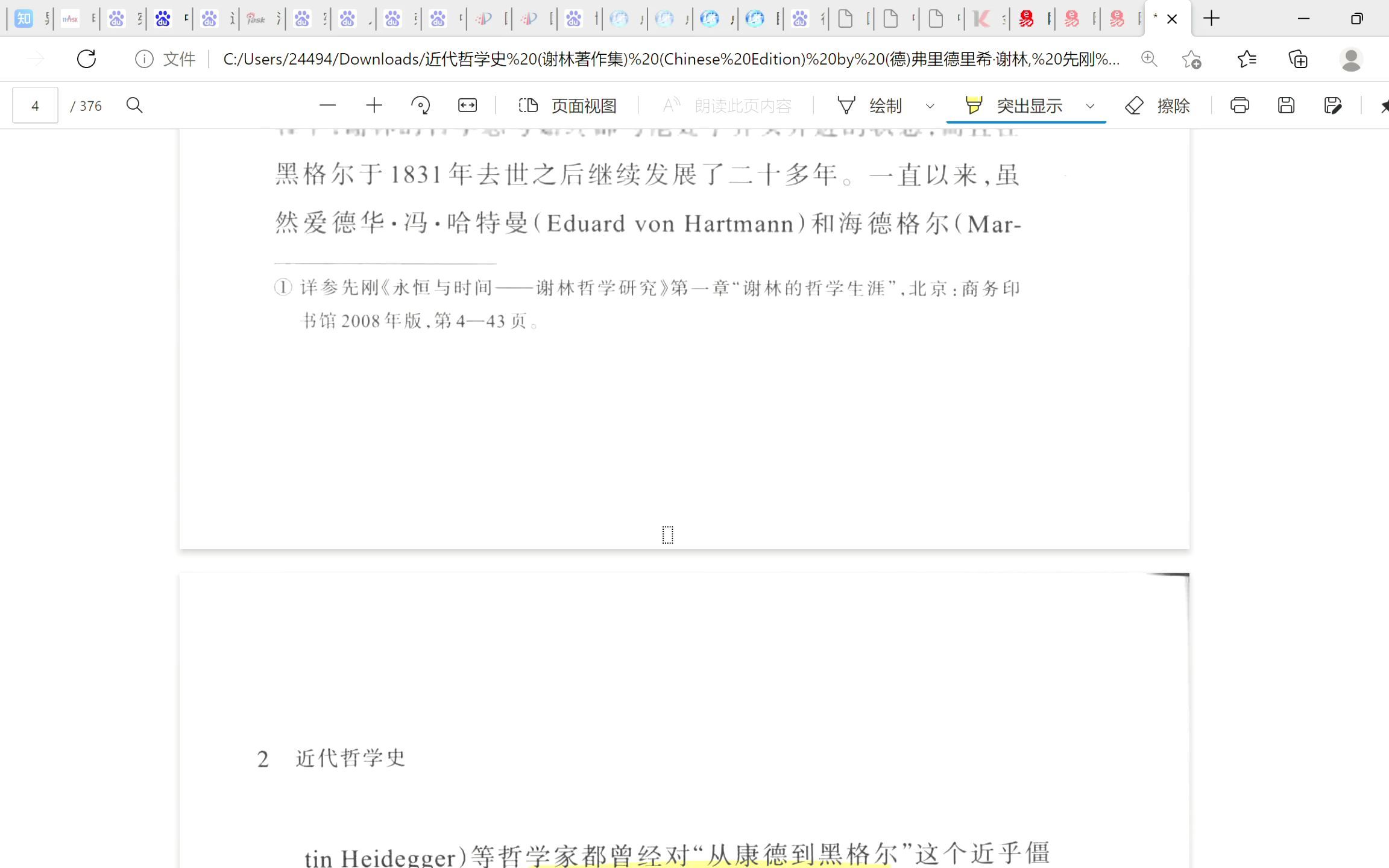
Task: Click footnote ① citing 永恒与时间
Action: pos(647,288)
